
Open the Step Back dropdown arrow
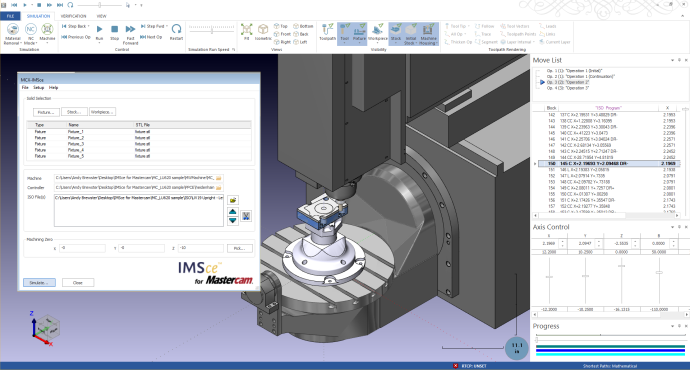(89, 26)
